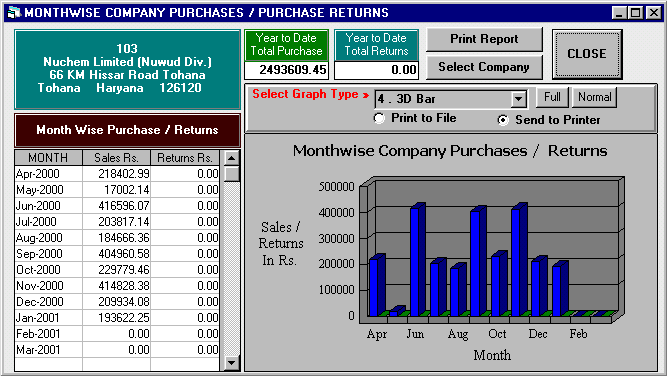The width and height of the screenshot is (667, 376).
Task: Click the month table scrollbar thumb
Action: coord(231,174)
